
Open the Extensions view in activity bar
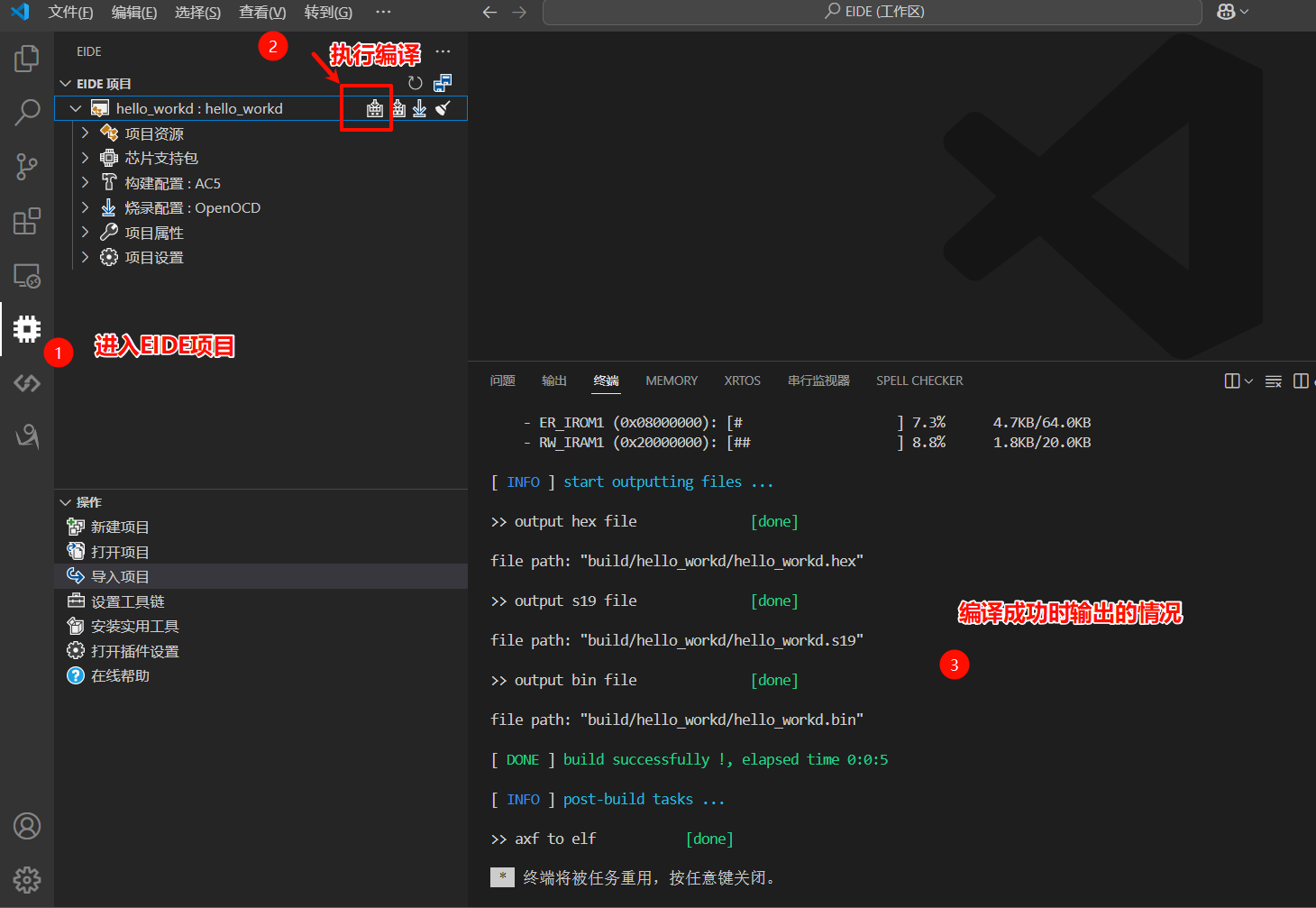click(x=27, y=221)
